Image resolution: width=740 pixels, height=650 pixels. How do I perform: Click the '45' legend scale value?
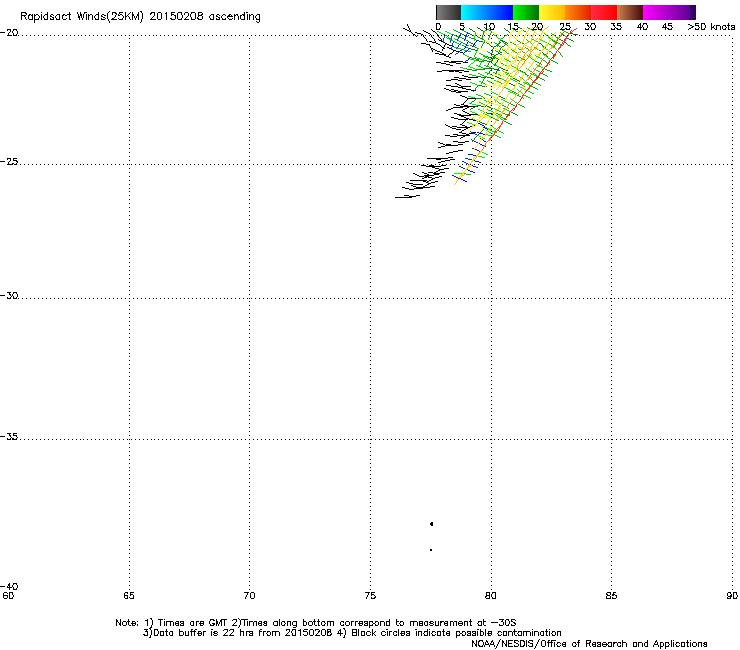667,27
